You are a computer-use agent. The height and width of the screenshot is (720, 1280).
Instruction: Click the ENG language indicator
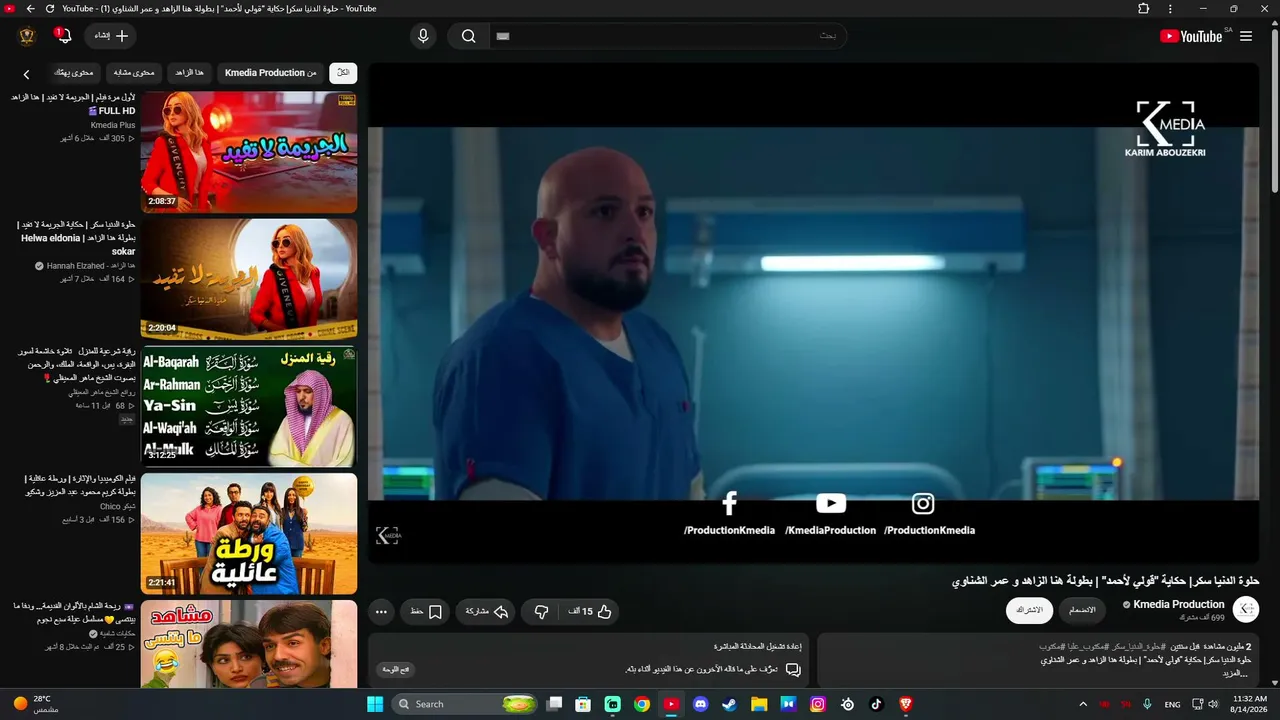coord(1172,704)
